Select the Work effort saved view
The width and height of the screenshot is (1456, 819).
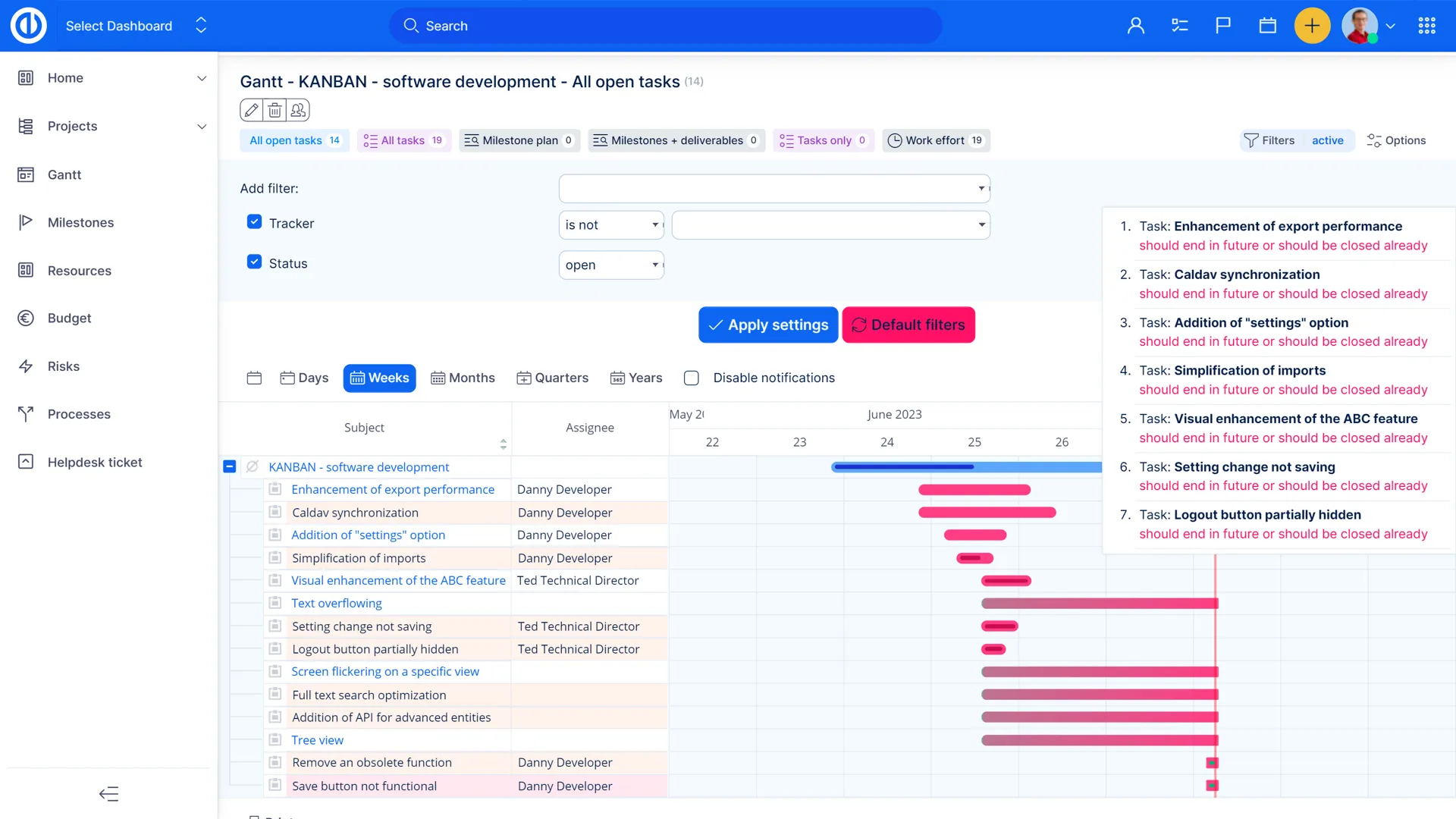click(935, 140)
